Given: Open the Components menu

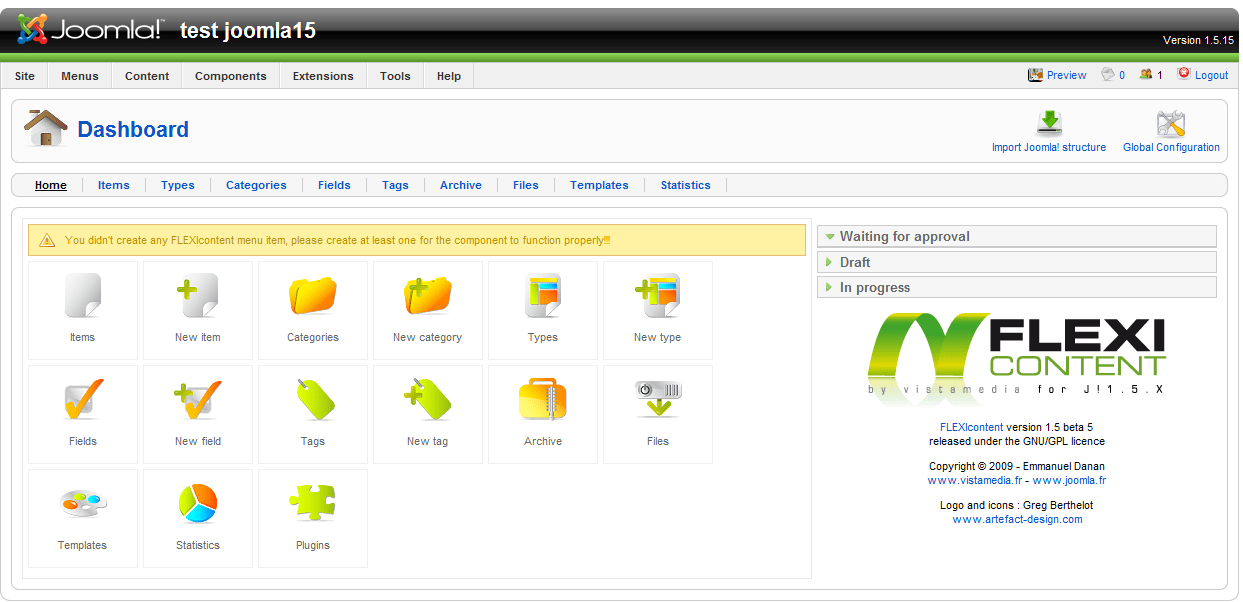Looking at the screenshot, I should (231, 76).
